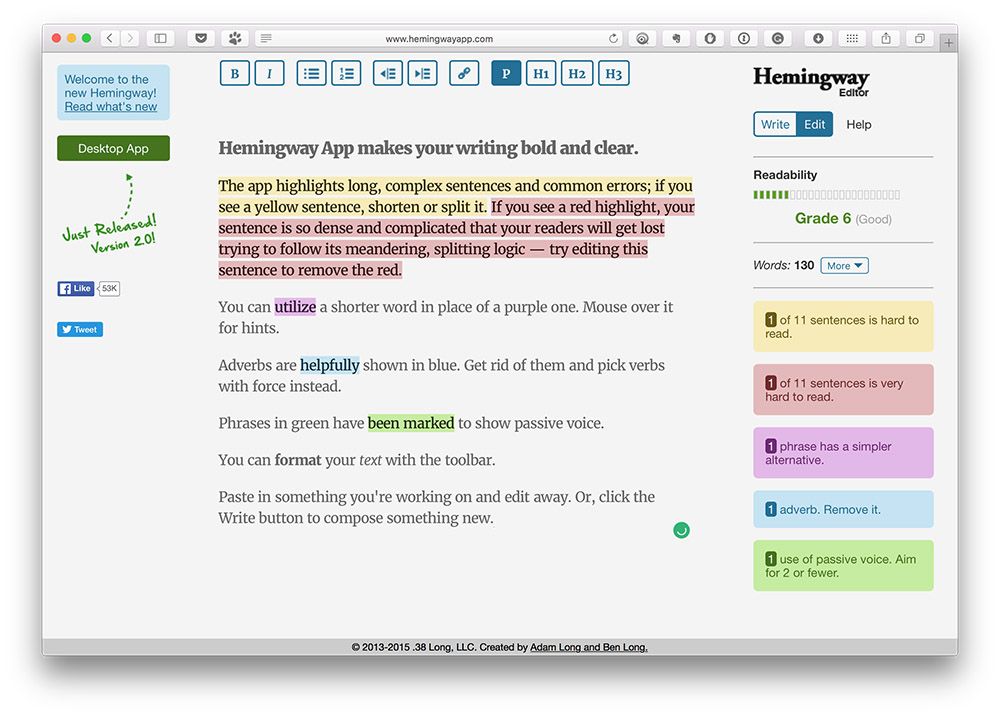1000x716 pixels.
Task: Apply Heading 2 style (H2)
Action: coord(577,73)
